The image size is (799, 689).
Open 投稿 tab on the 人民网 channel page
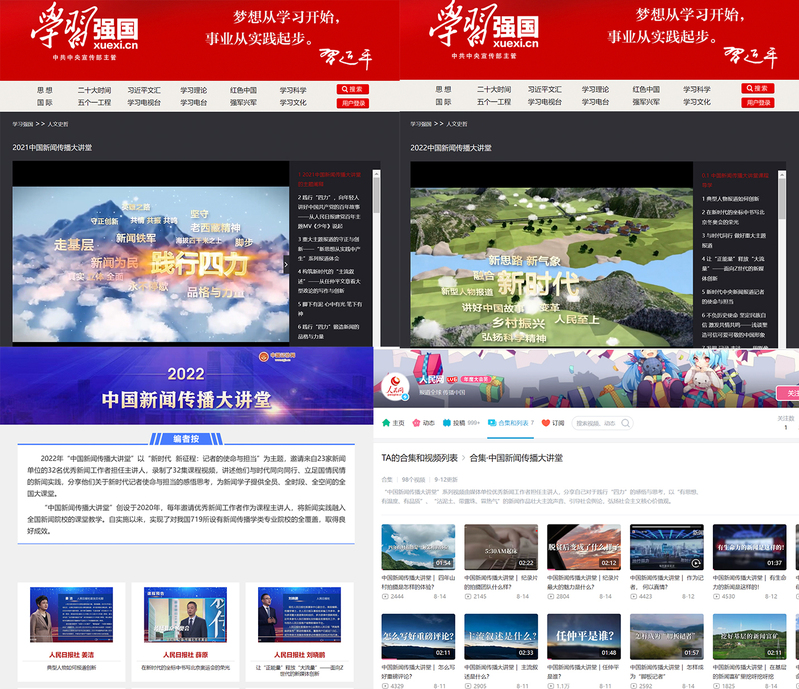click(x=461, y=422)
